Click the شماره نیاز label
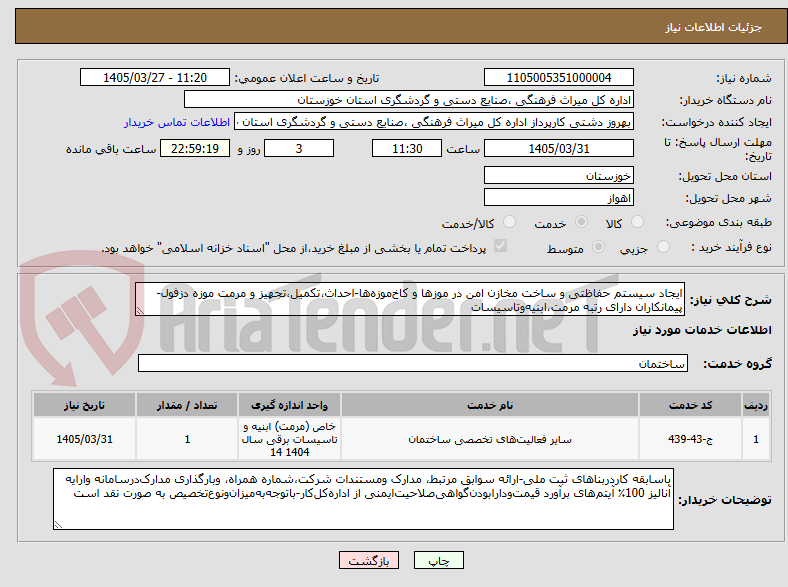 [x=744, y=78]
